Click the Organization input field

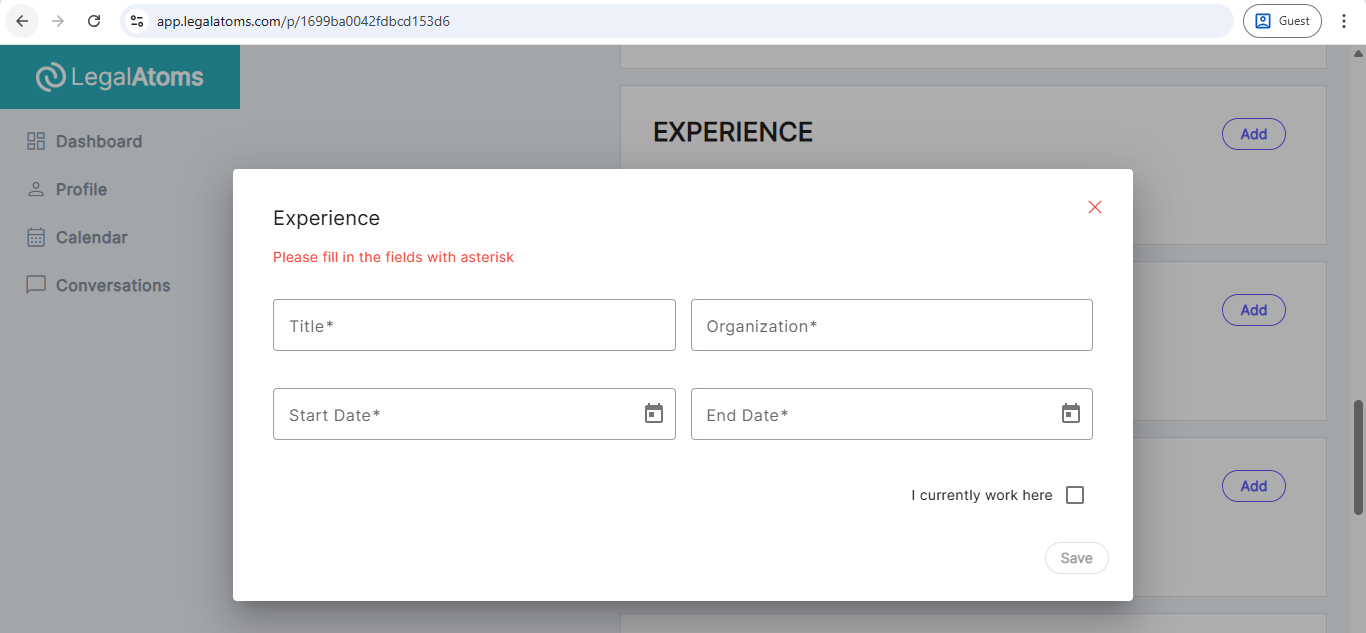(892, 325)
